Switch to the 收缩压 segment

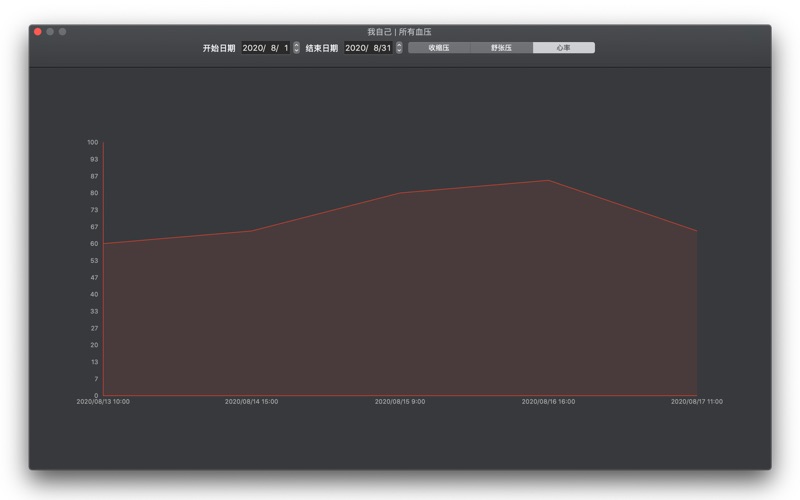(439, 48)
